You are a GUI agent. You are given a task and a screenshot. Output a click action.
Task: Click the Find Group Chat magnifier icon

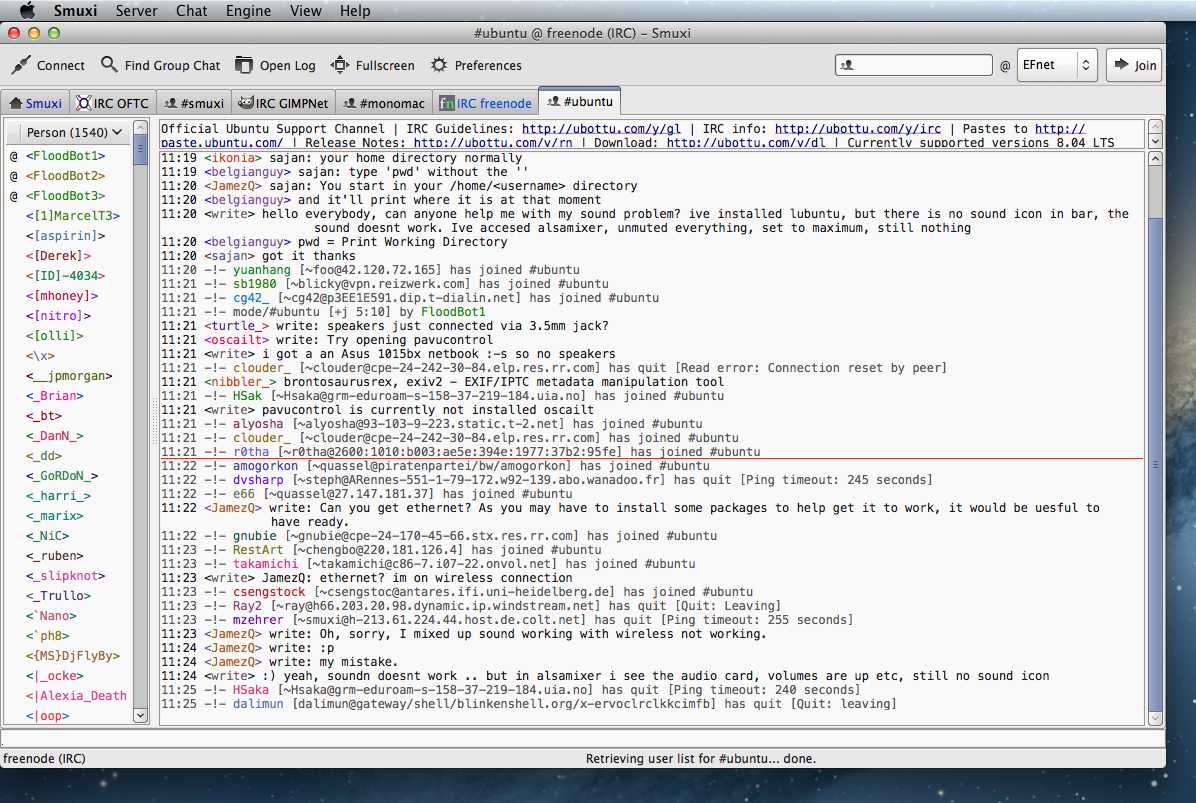109,65
